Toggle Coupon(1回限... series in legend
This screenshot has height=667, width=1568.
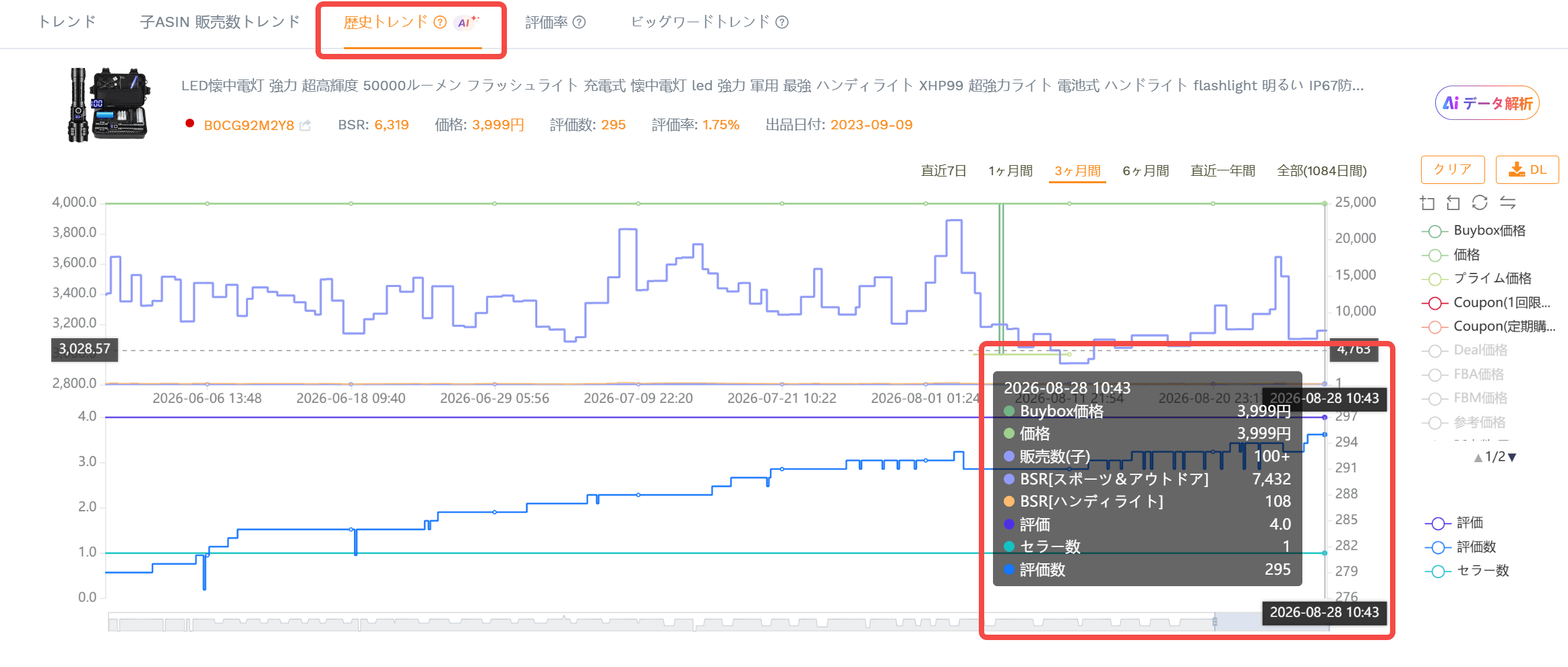click(1486, 303)
